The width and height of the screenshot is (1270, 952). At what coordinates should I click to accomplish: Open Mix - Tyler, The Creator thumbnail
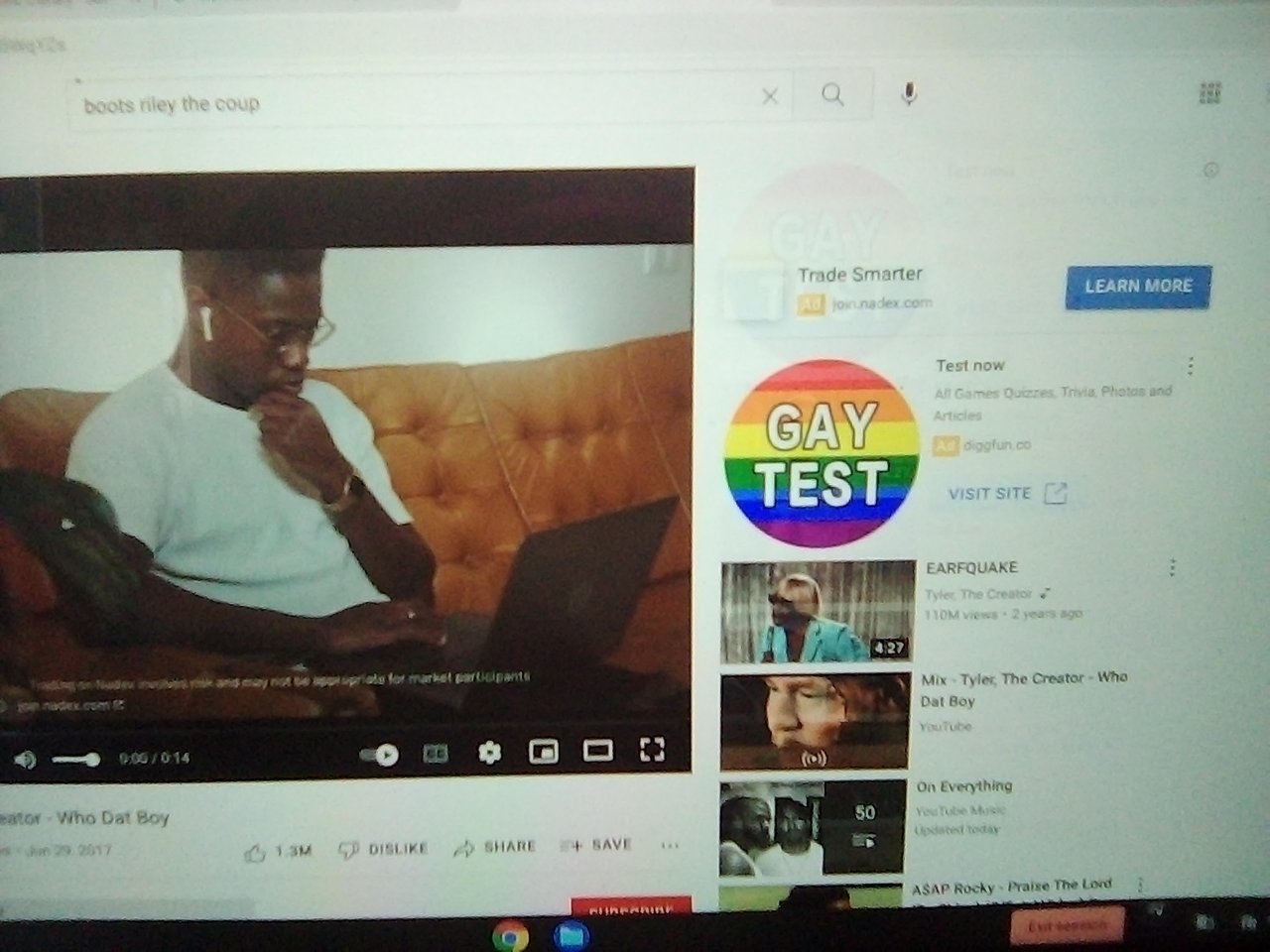click(x=815, y=721)
